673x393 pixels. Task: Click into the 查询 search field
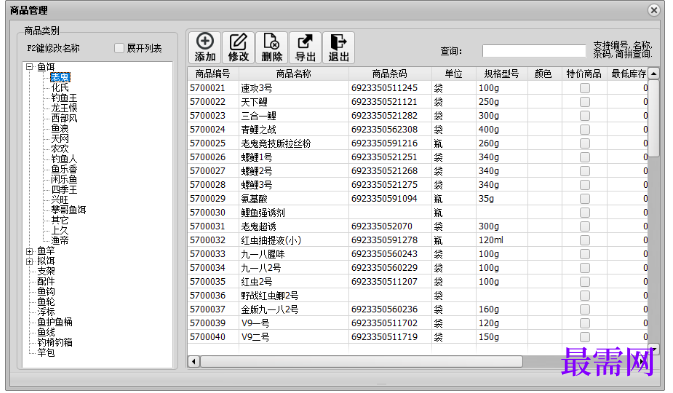pos(534,51)
